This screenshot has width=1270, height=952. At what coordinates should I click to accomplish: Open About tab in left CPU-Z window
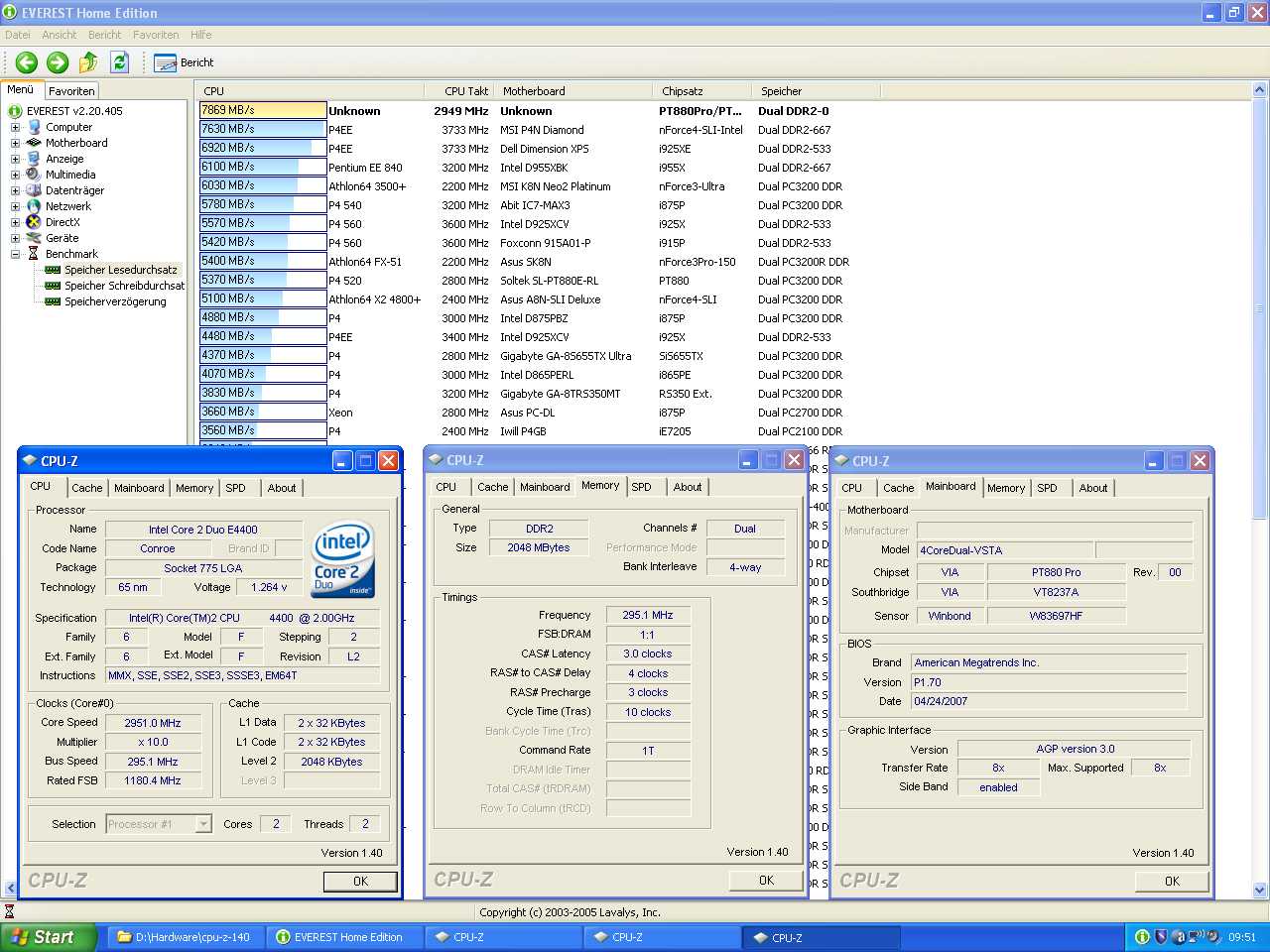pyautogui.click(x=282, y=488)
